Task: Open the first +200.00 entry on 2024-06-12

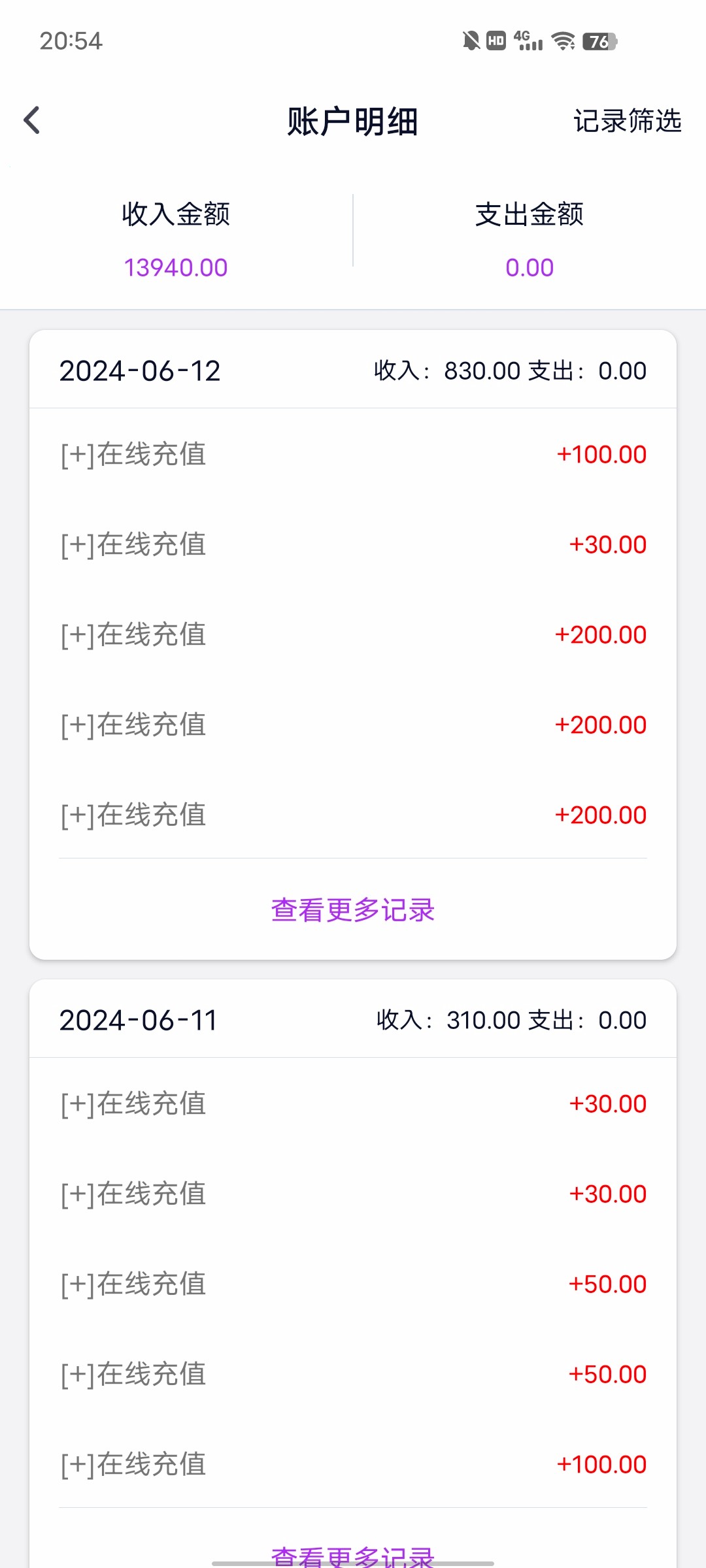Action: [x=353, y=635]
